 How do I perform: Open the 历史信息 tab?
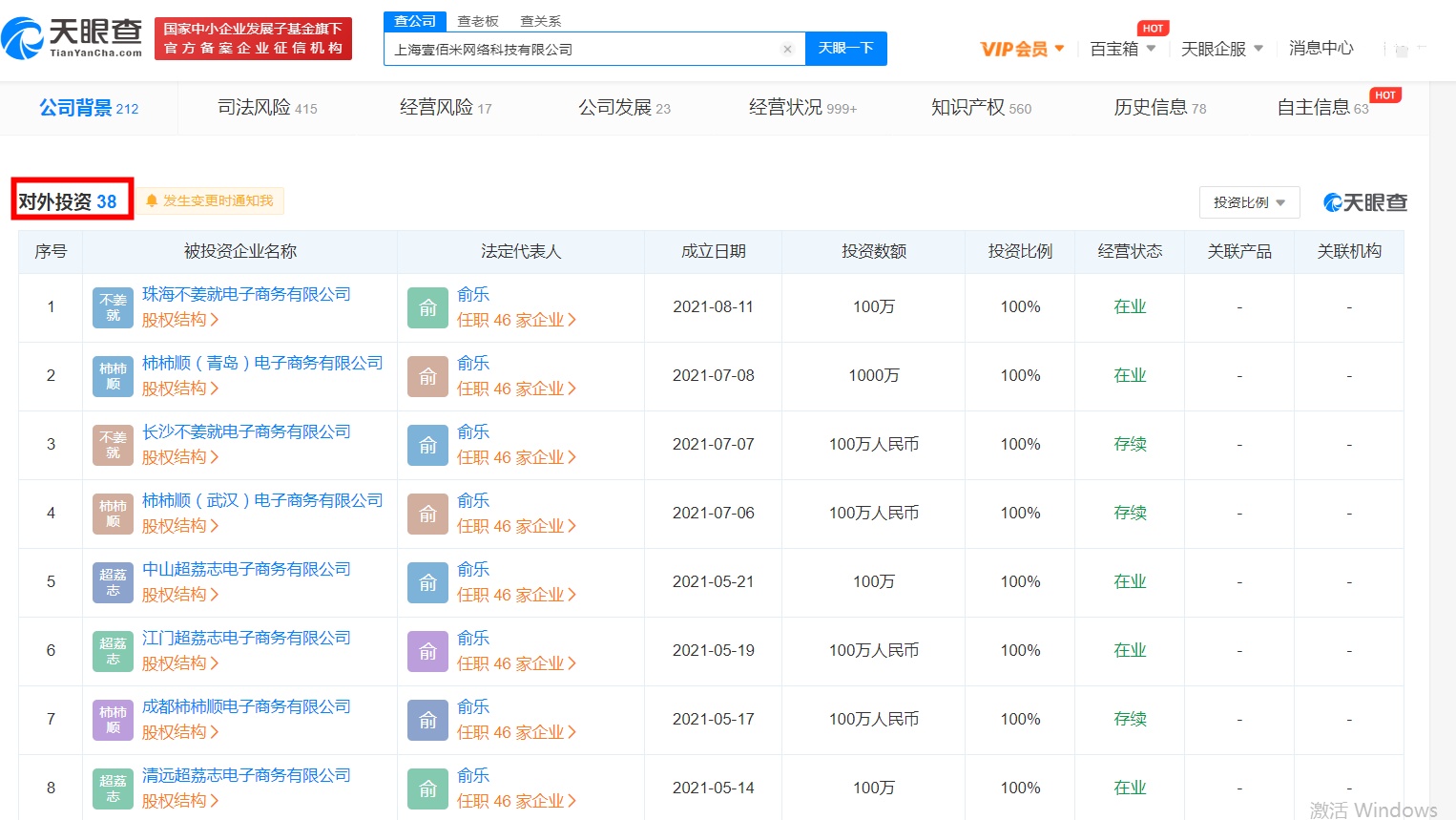point(1159,108)
